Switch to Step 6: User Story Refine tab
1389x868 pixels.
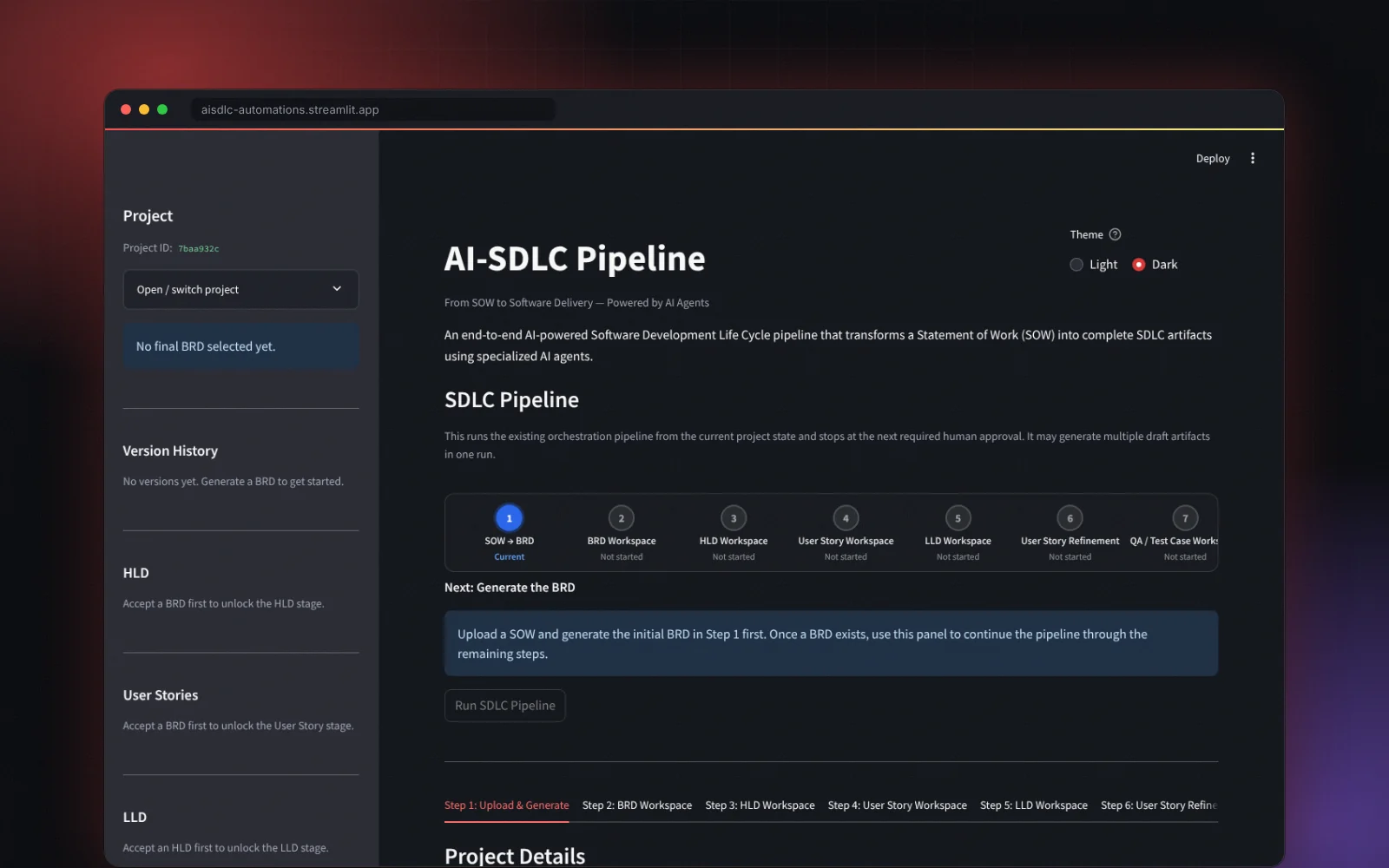1159,806
